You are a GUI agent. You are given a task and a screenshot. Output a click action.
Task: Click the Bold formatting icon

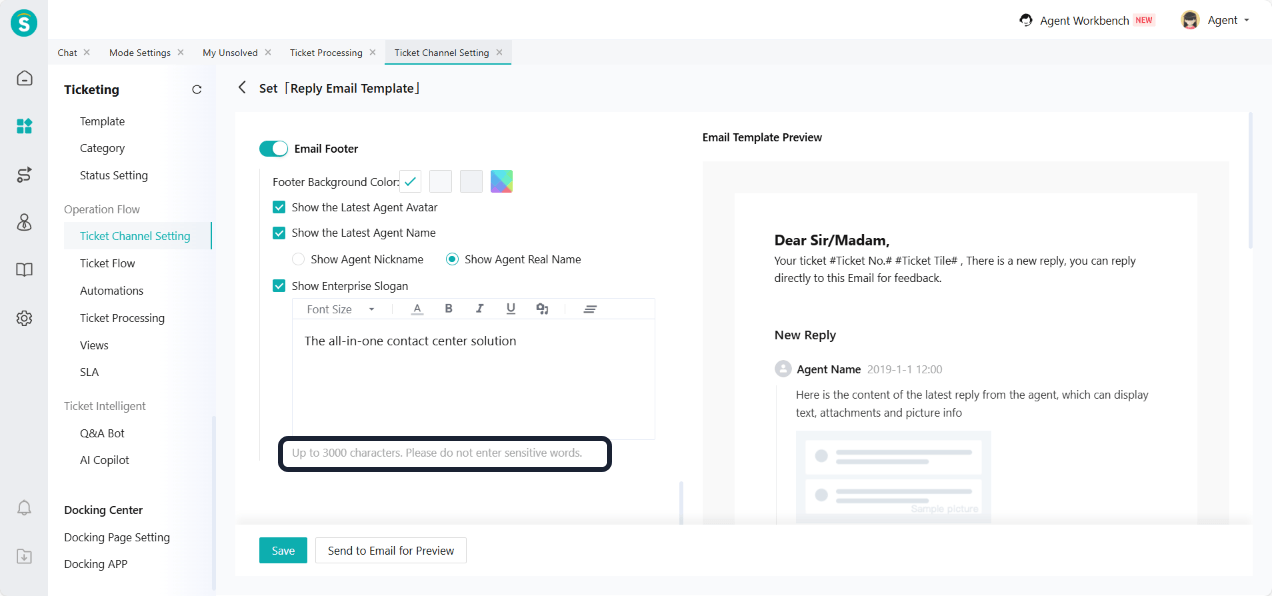[449, 309]
